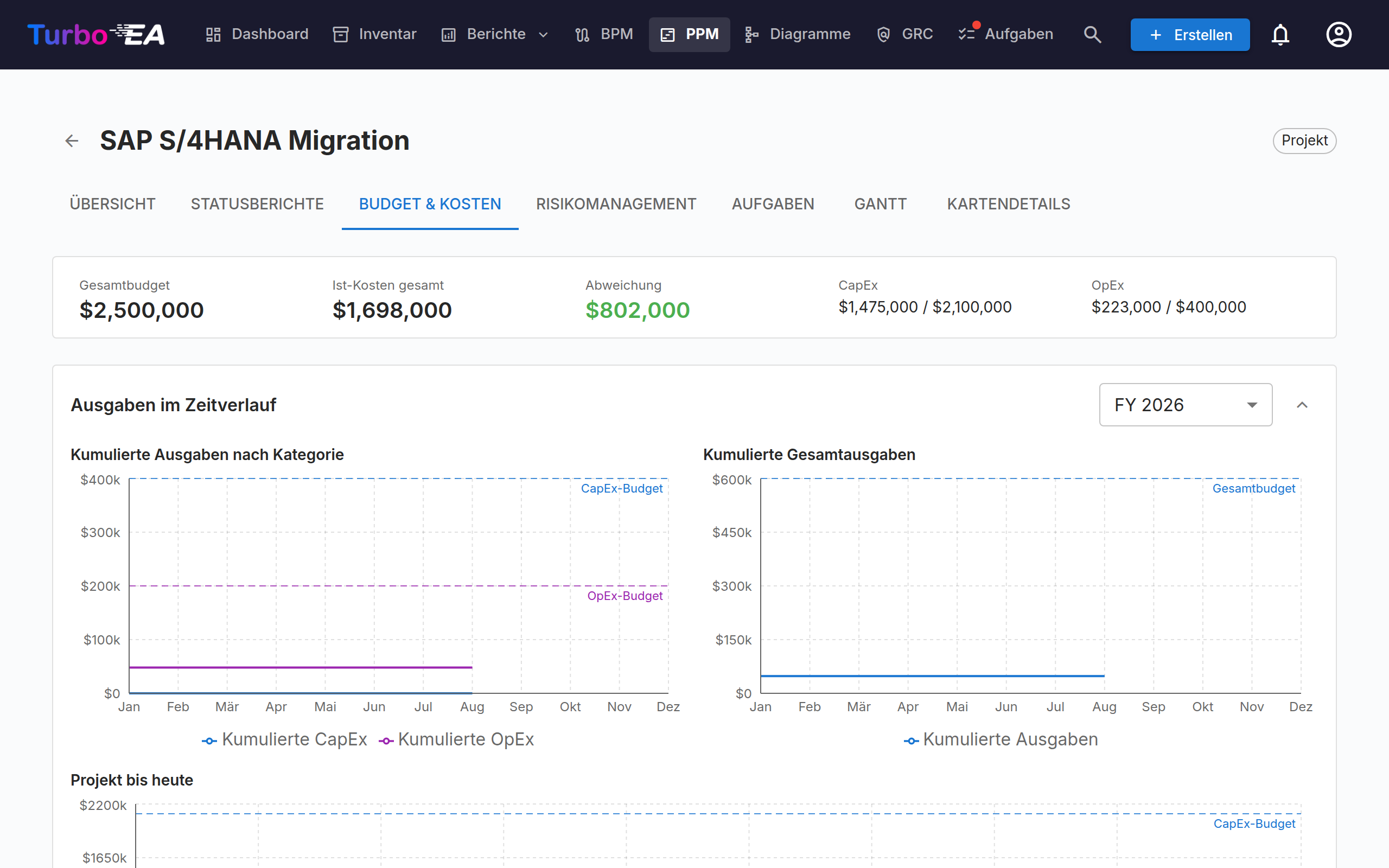
Task: Toggle Kumulierte OpEx legend series
Action: coord(456,739)
